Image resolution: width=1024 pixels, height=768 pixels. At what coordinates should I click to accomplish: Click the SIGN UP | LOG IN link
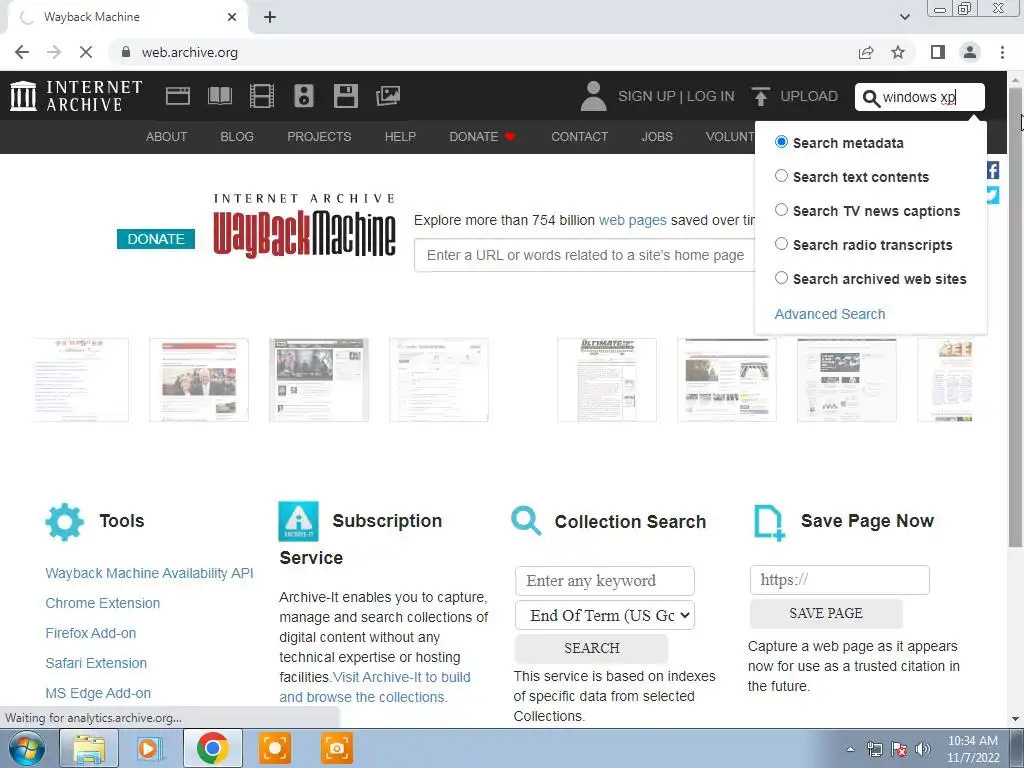click(x=676, y=96)
